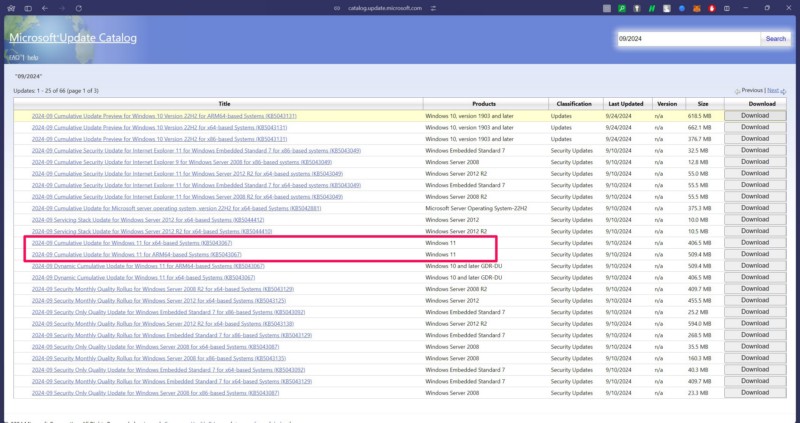Reload the page with the refresh icon
This screenshot has width=800, height=423.
point(76,9)
